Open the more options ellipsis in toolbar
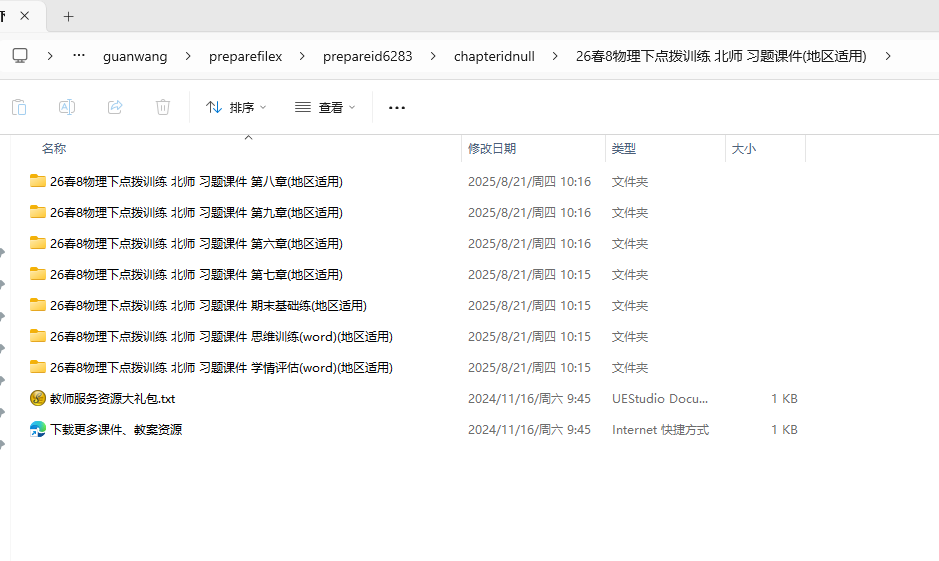 397,108
